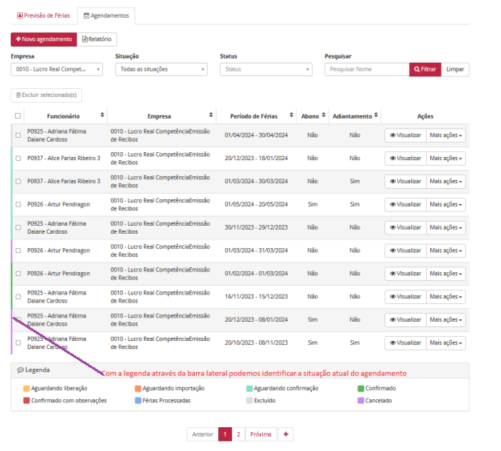Screen dimensions: 501x451
Task: Open Mais ações for the 01/04/2024 row
Action: [x=446, y=135]
